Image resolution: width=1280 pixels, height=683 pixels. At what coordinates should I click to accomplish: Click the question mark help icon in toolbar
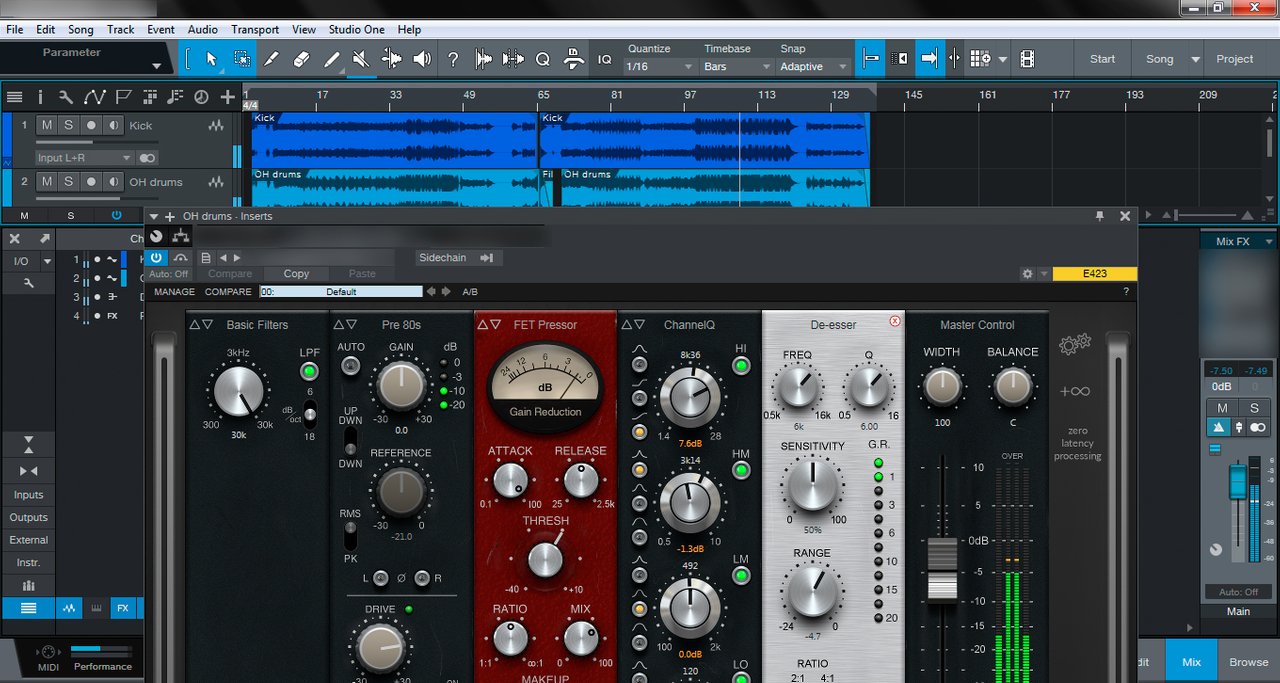tap(453, 59)
